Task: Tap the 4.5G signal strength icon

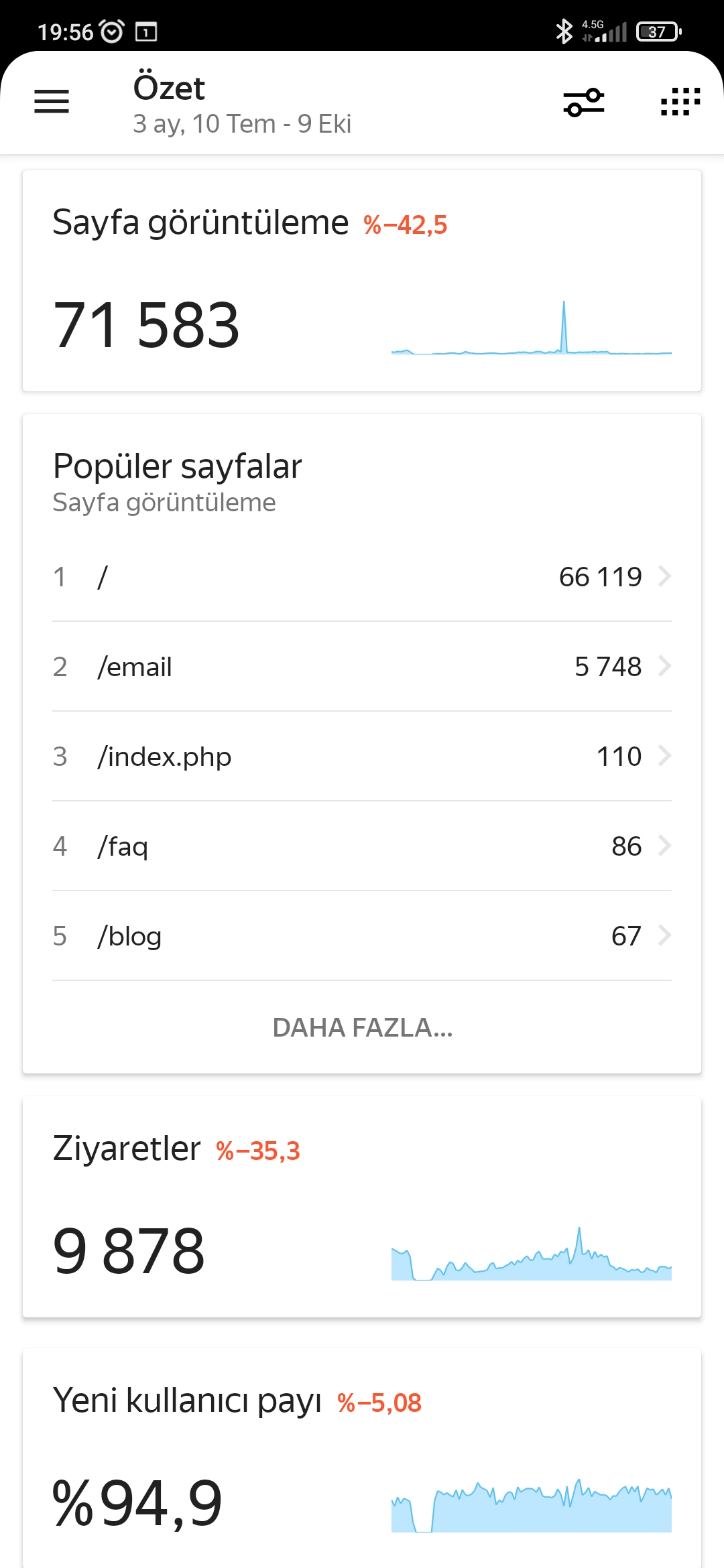Action: 604,31
